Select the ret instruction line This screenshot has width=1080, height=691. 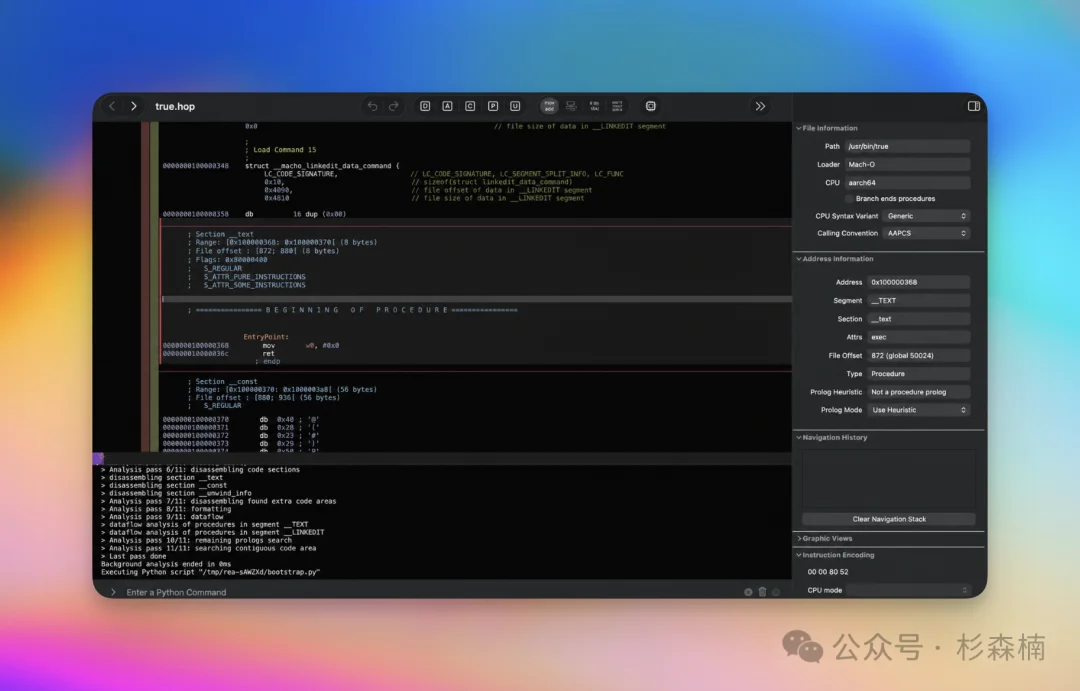coord(218,353)
